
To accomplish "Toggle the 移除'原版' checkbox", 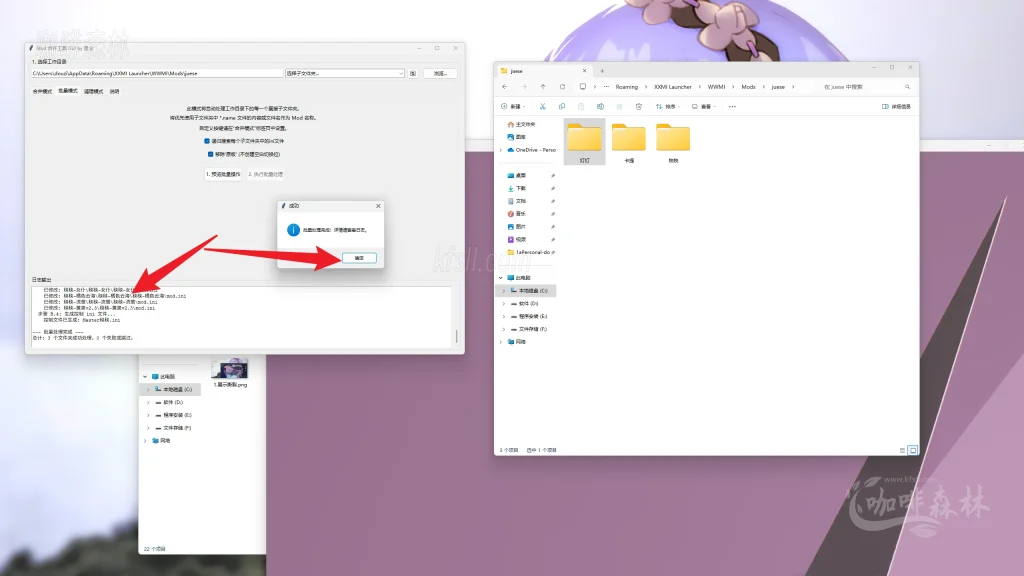I will point(211,154).
